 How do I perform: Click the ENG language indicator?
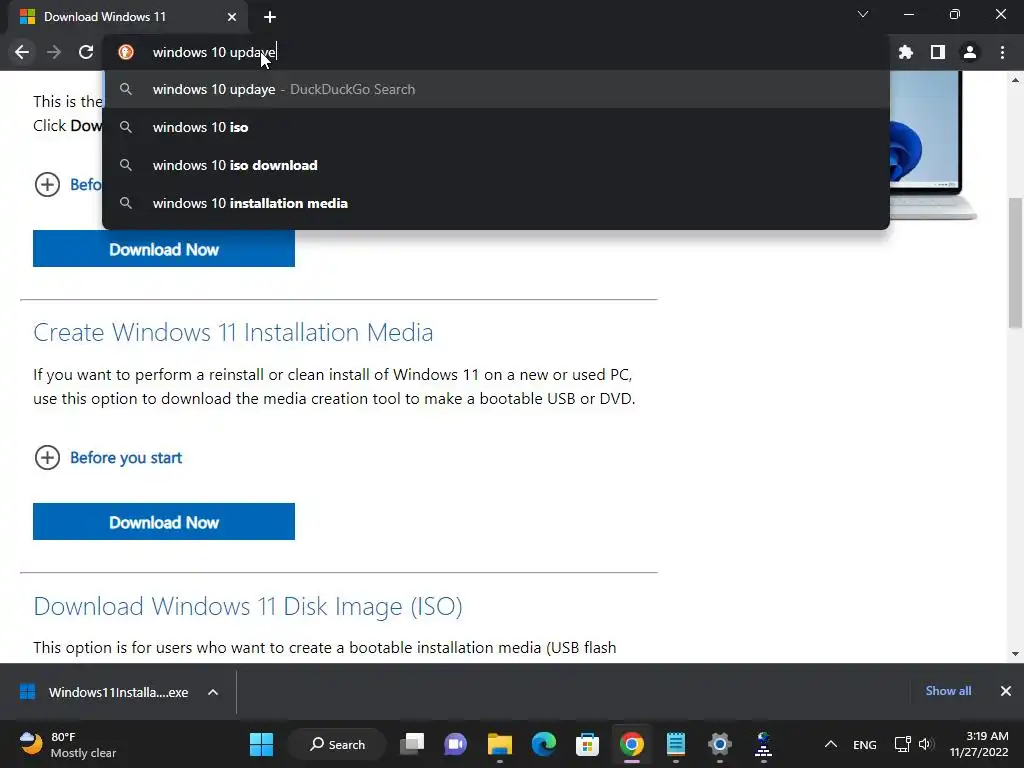point(865,744)
